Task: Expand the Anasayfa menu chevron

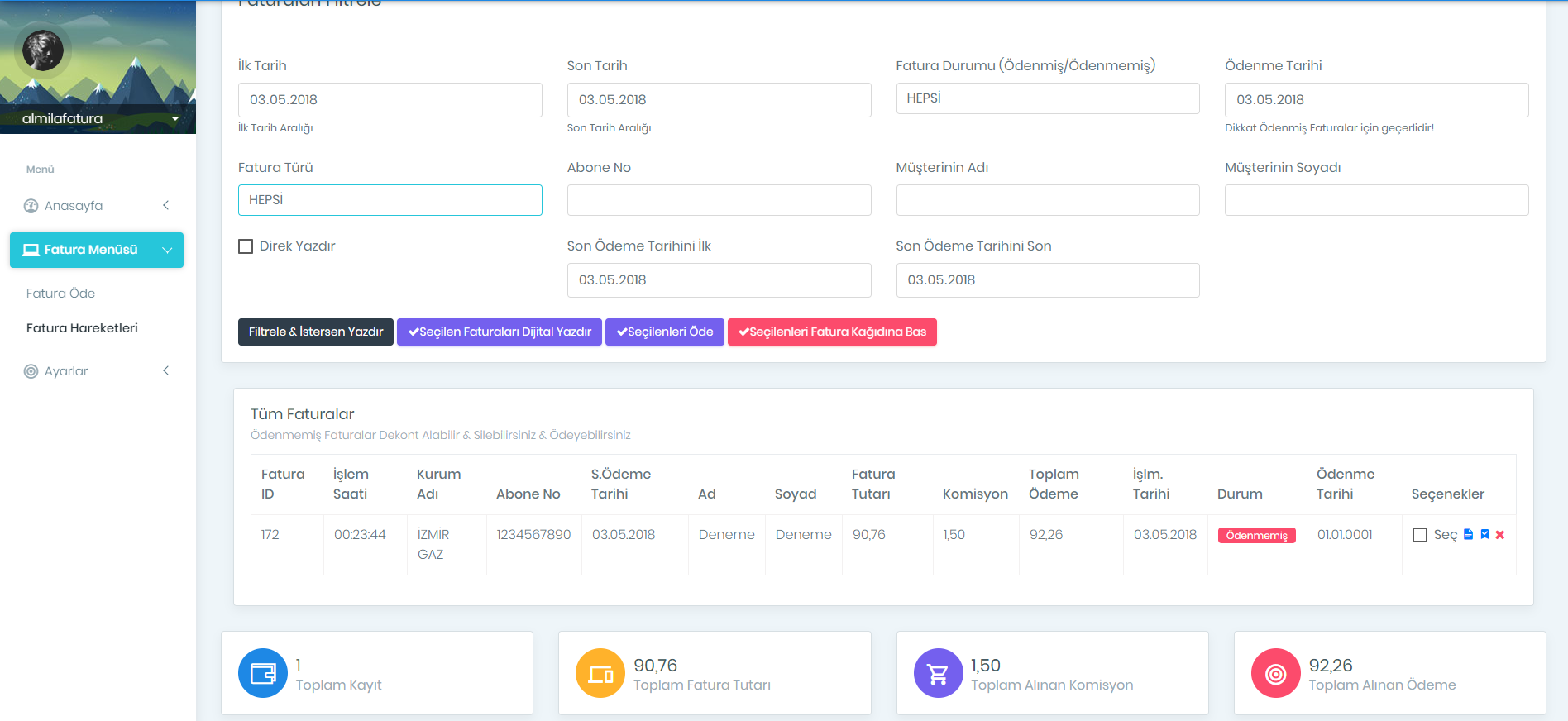Action: coord(166,205)
